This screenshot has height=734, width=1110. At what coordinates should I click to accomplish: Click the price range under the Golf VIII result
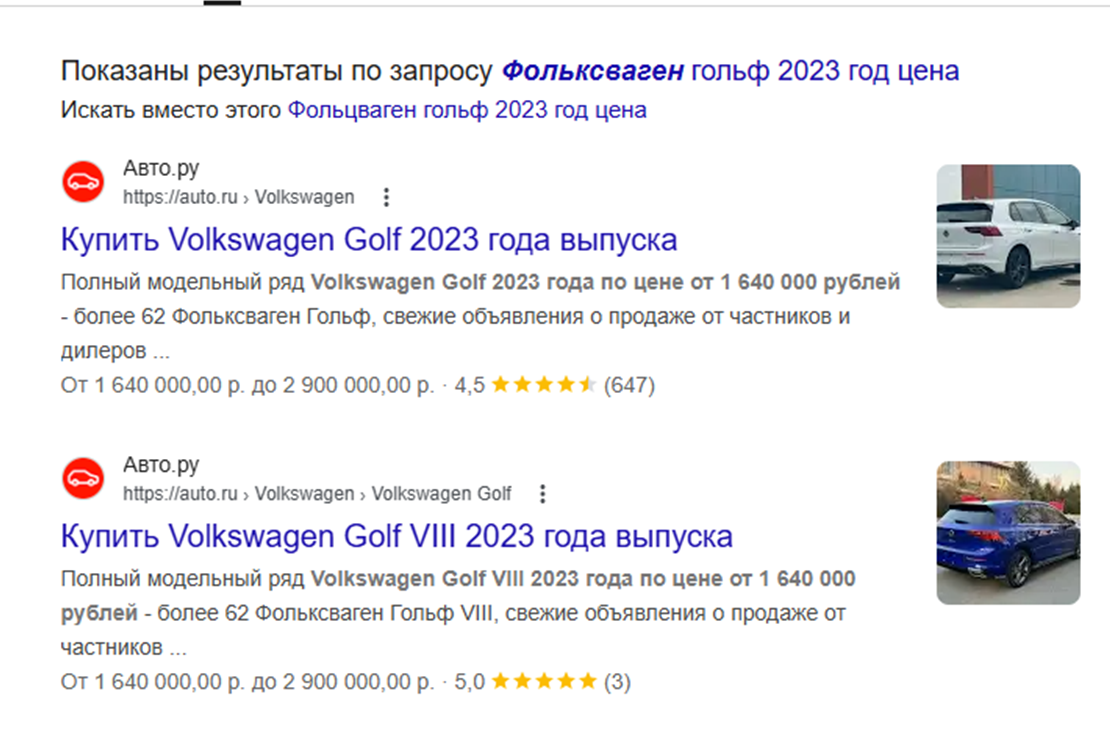coord(247,682)
